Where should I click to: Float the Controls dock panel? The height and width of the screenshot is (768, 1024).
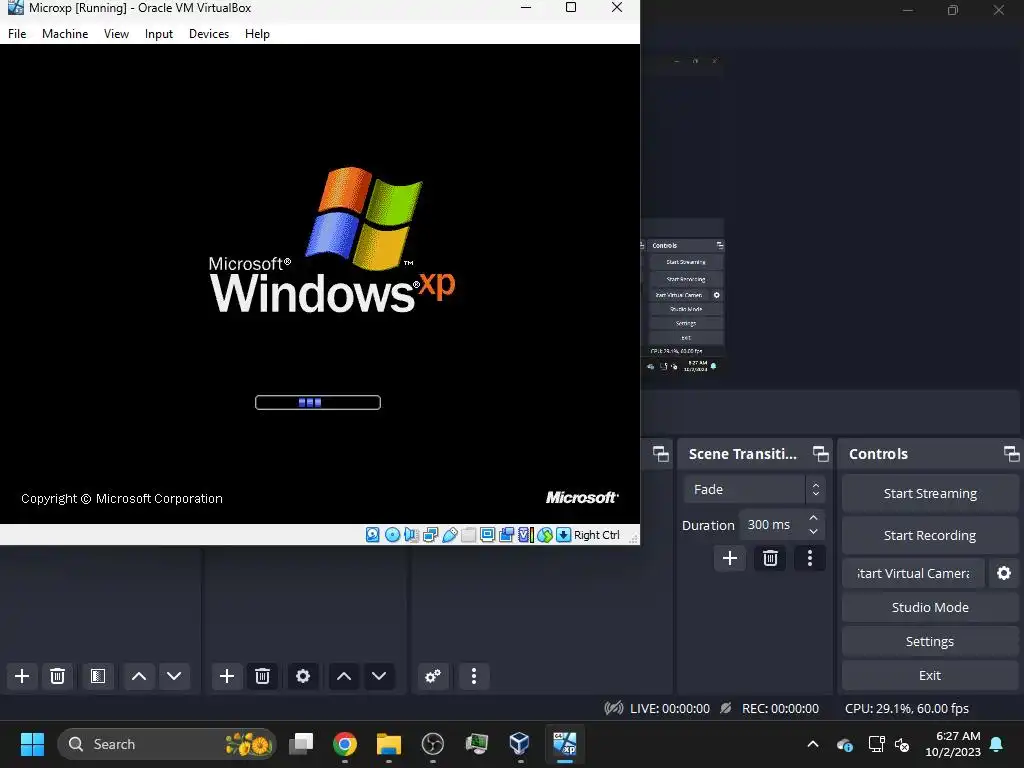(x=1012, y=454)
